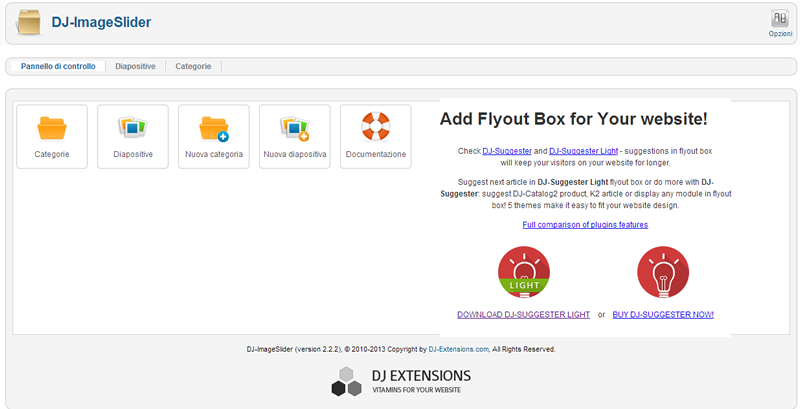Click the DJ Extensions footer logo
This screenshot has height=409, width=800.
401,381
